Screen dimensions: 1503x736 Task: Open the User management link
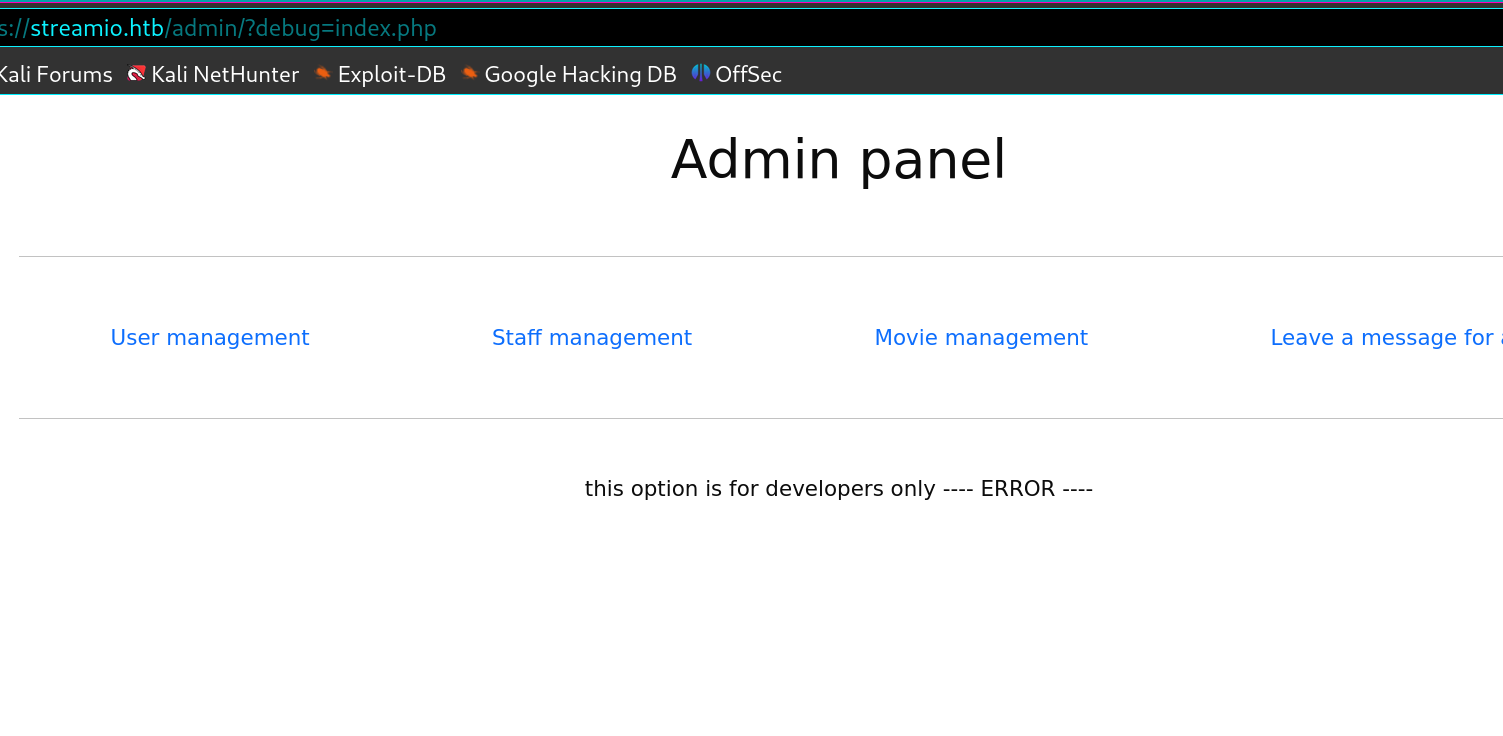(210, 338)
